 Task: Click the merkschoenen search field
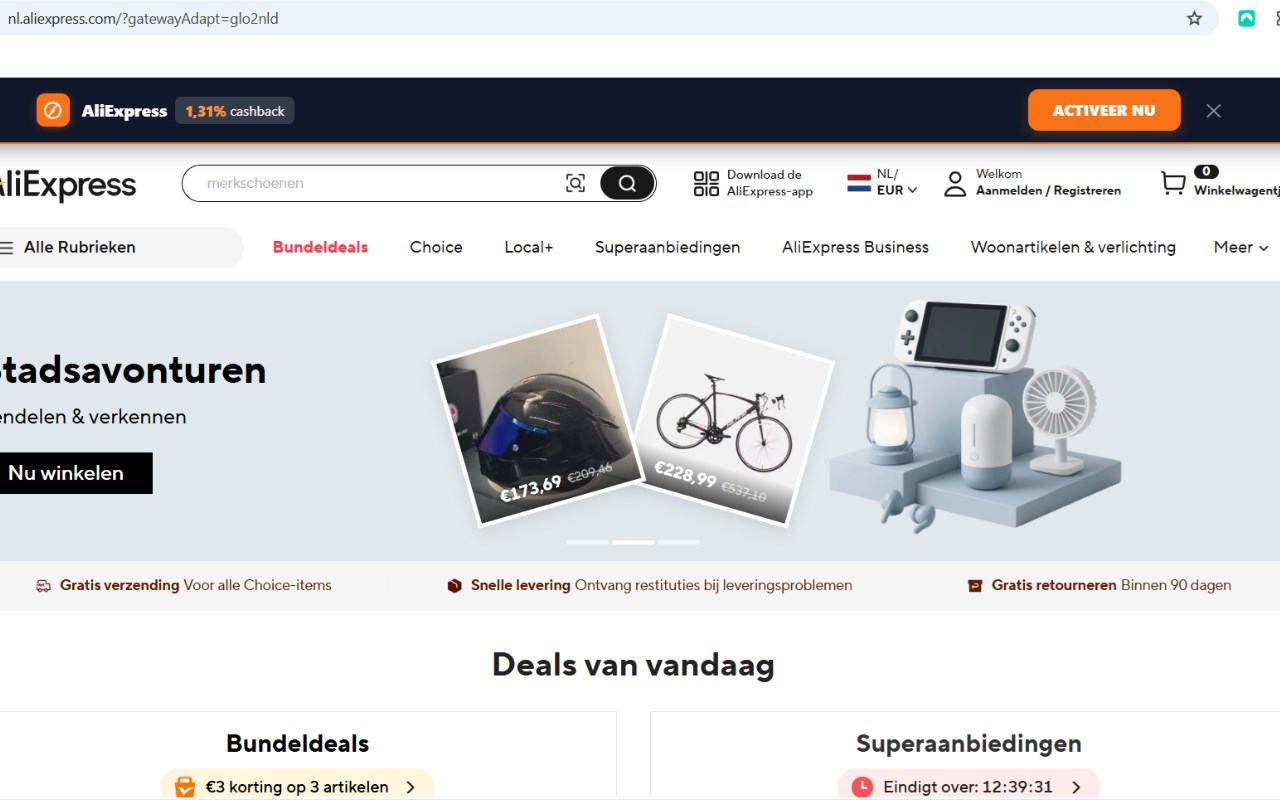(380, 183)
